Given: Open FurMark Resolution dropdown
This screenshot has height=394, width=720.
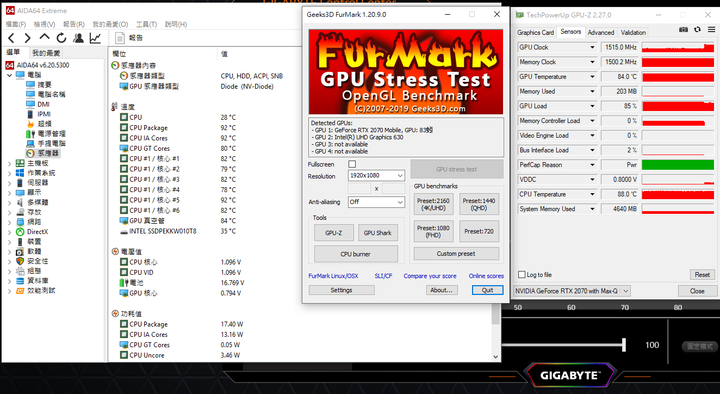Looking at the screenshot, I should coord(376,175).
